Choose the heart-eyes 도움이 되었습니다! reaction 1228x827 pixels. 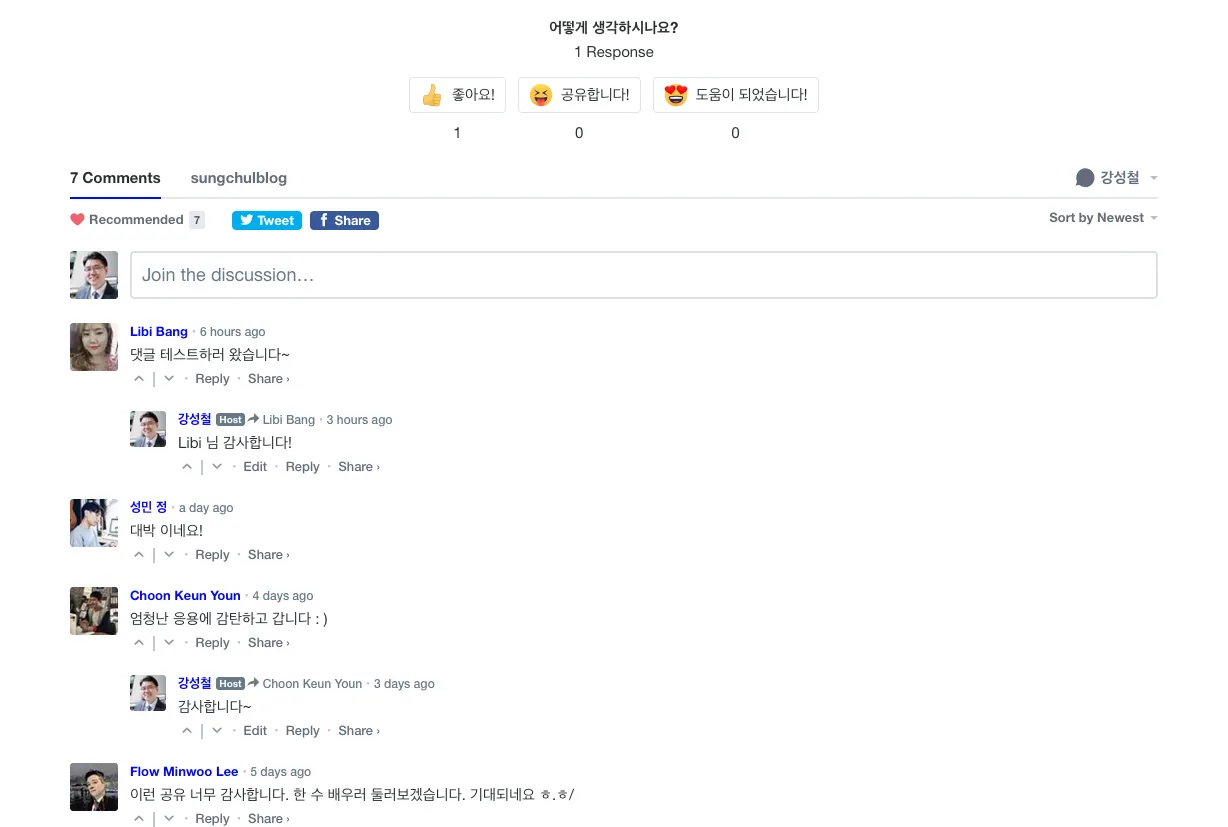tap(736, 95)
